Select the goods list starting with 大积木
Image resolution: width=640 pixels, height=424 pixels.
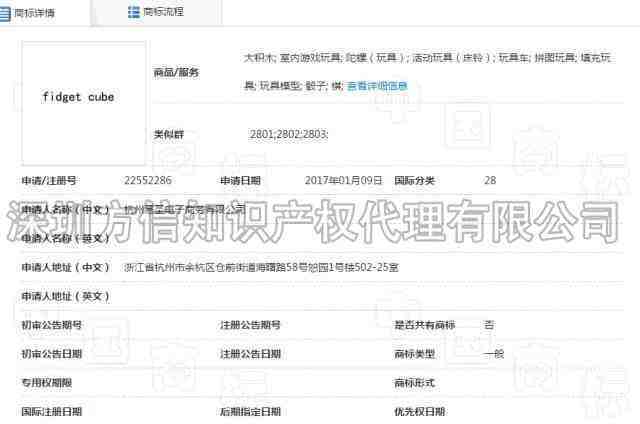[427, 72]
